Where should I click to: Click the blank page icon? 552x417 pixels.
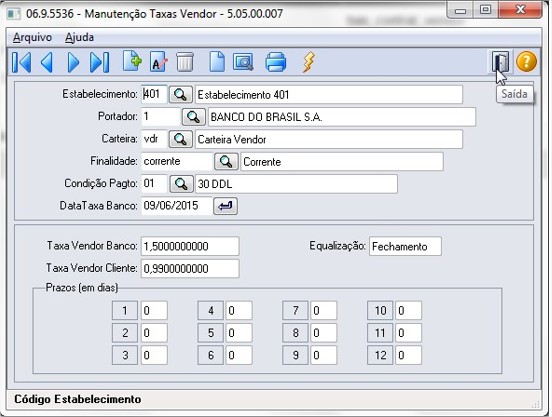(217, 62)
